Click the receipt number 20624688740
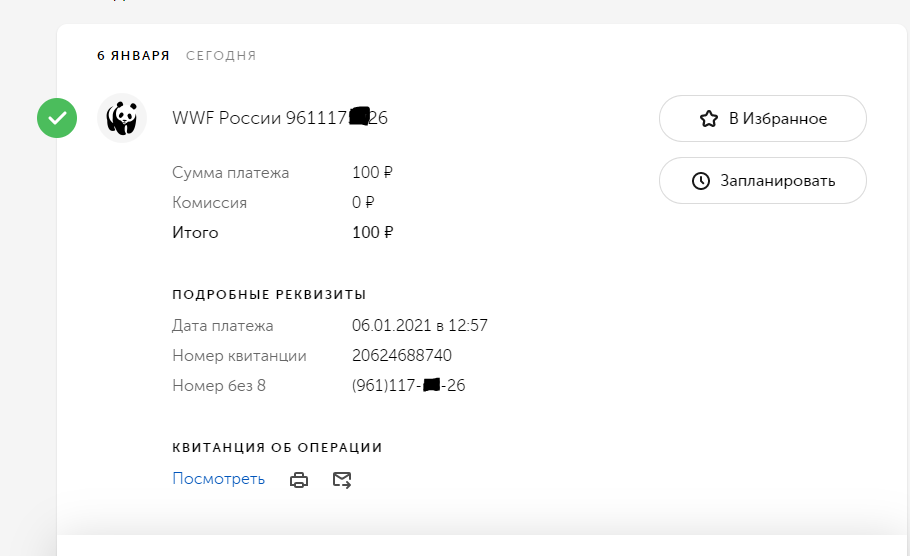This screenshot has height=556, width=910. (x=402, y=356)
